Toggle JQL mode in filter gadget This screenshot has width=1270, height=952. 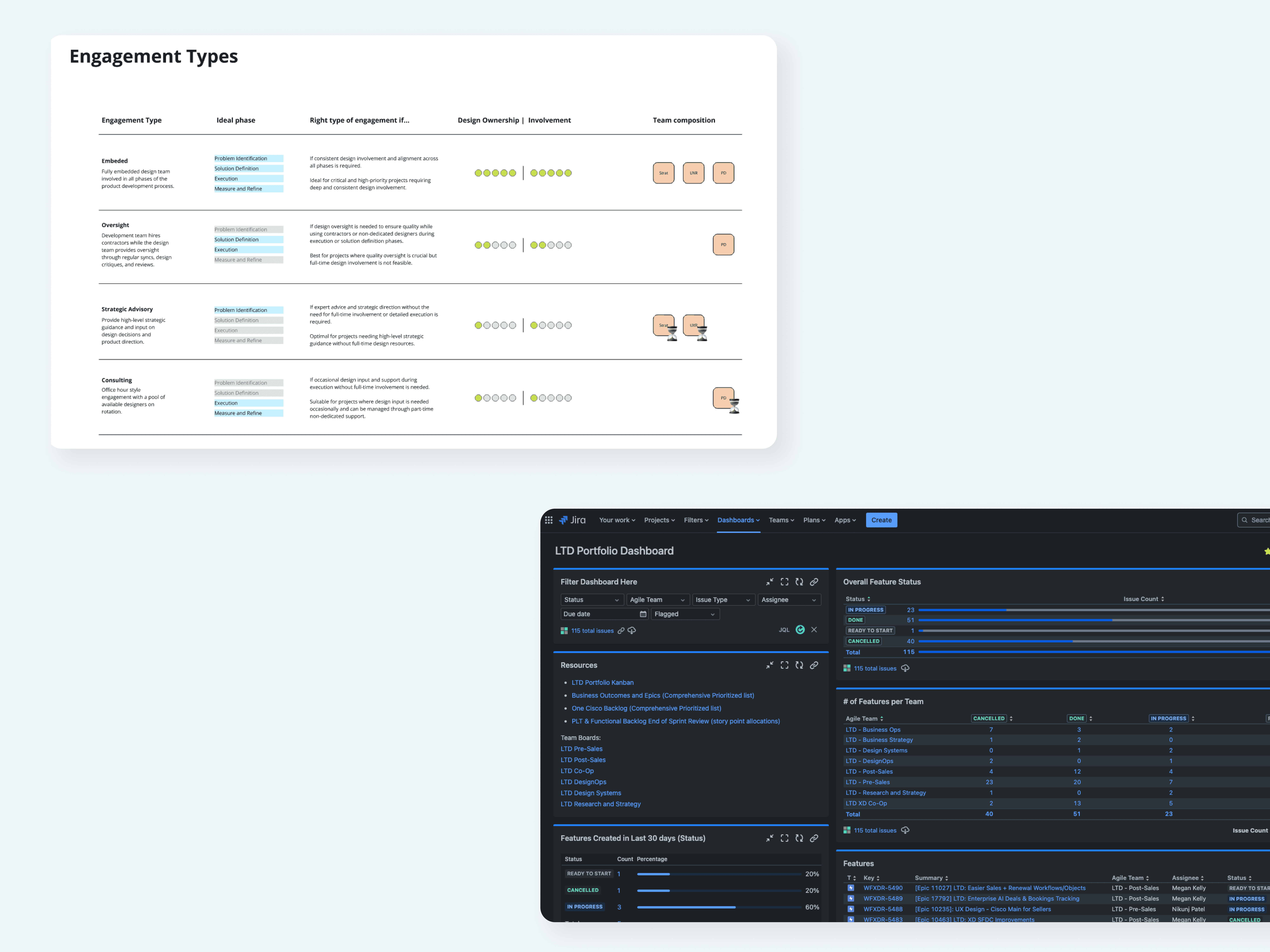[x=784, y=630]
